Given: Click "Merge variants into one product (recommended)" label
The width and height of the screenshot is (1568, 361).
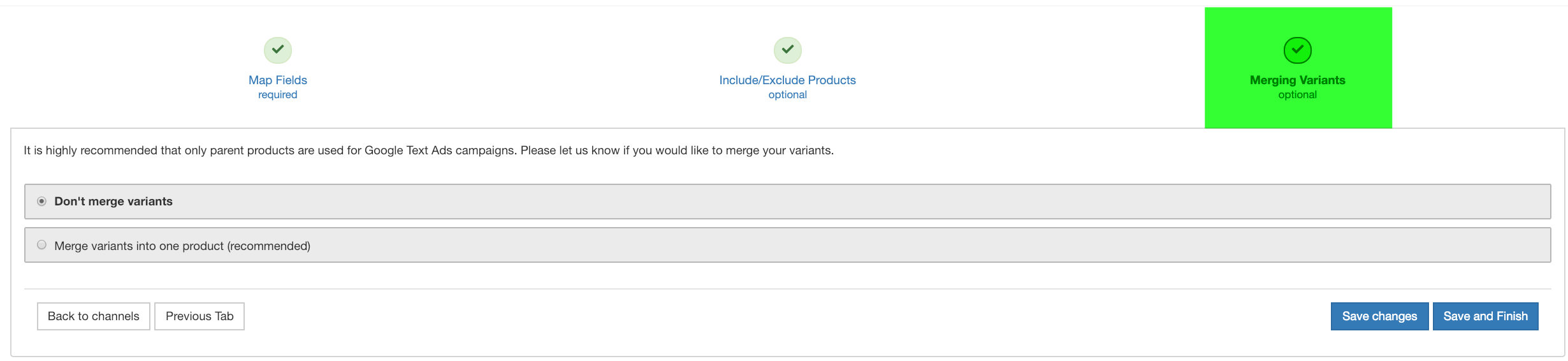Looking at the screenshot, I should (x=182, y=246).
